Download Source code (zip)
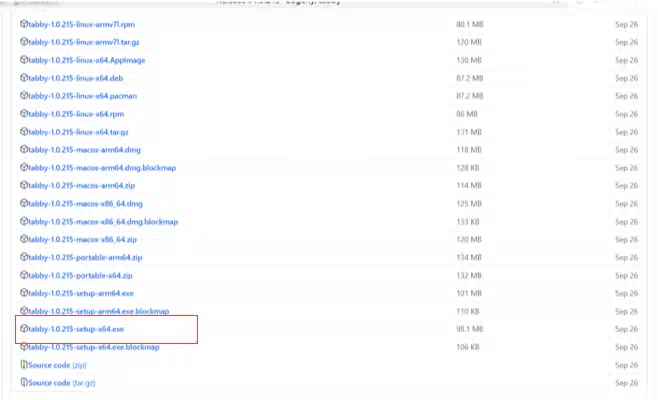 coord(57,365)
